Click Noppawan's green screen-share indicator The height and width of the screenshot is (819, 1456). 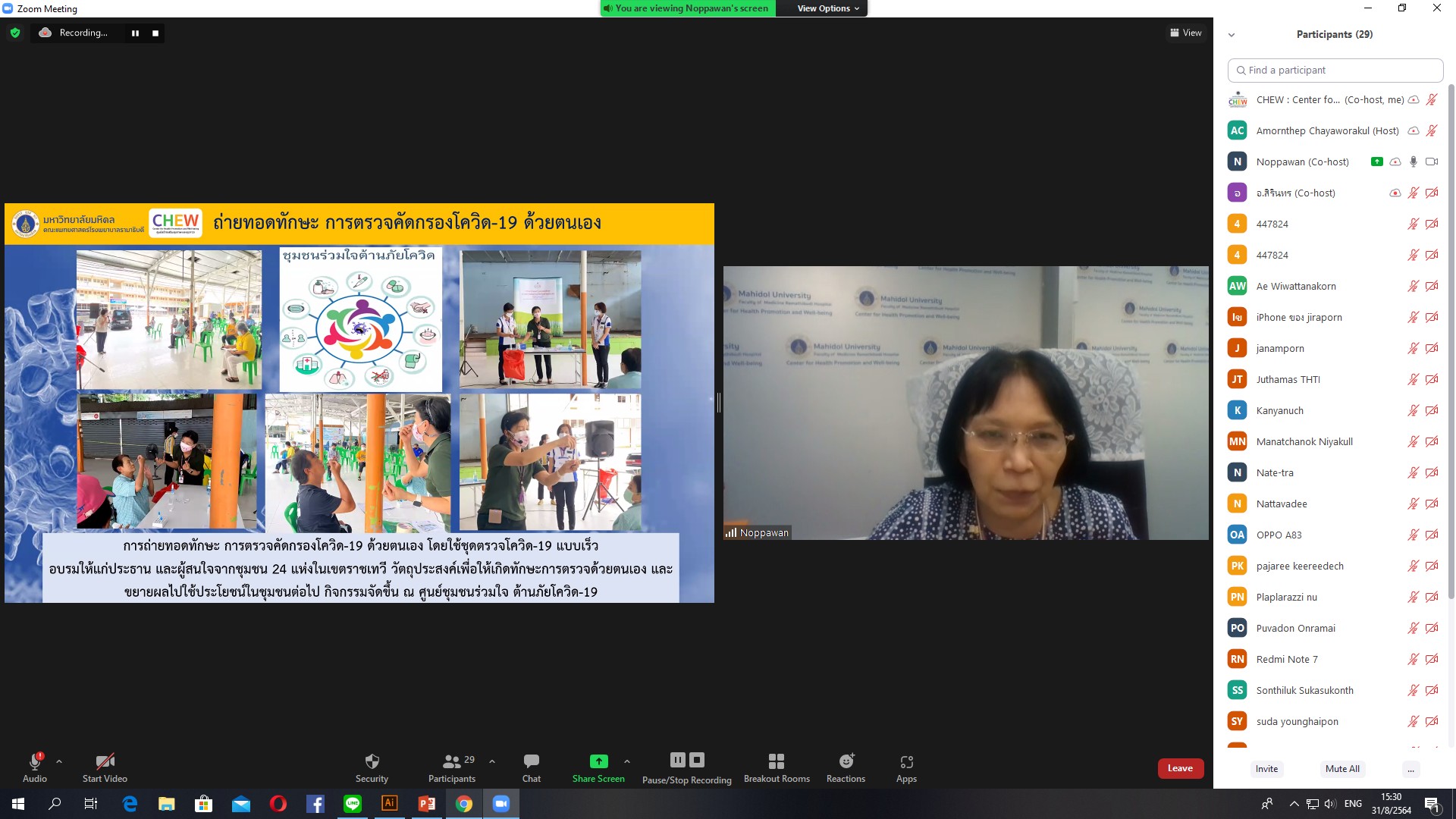pos(1377,162)
